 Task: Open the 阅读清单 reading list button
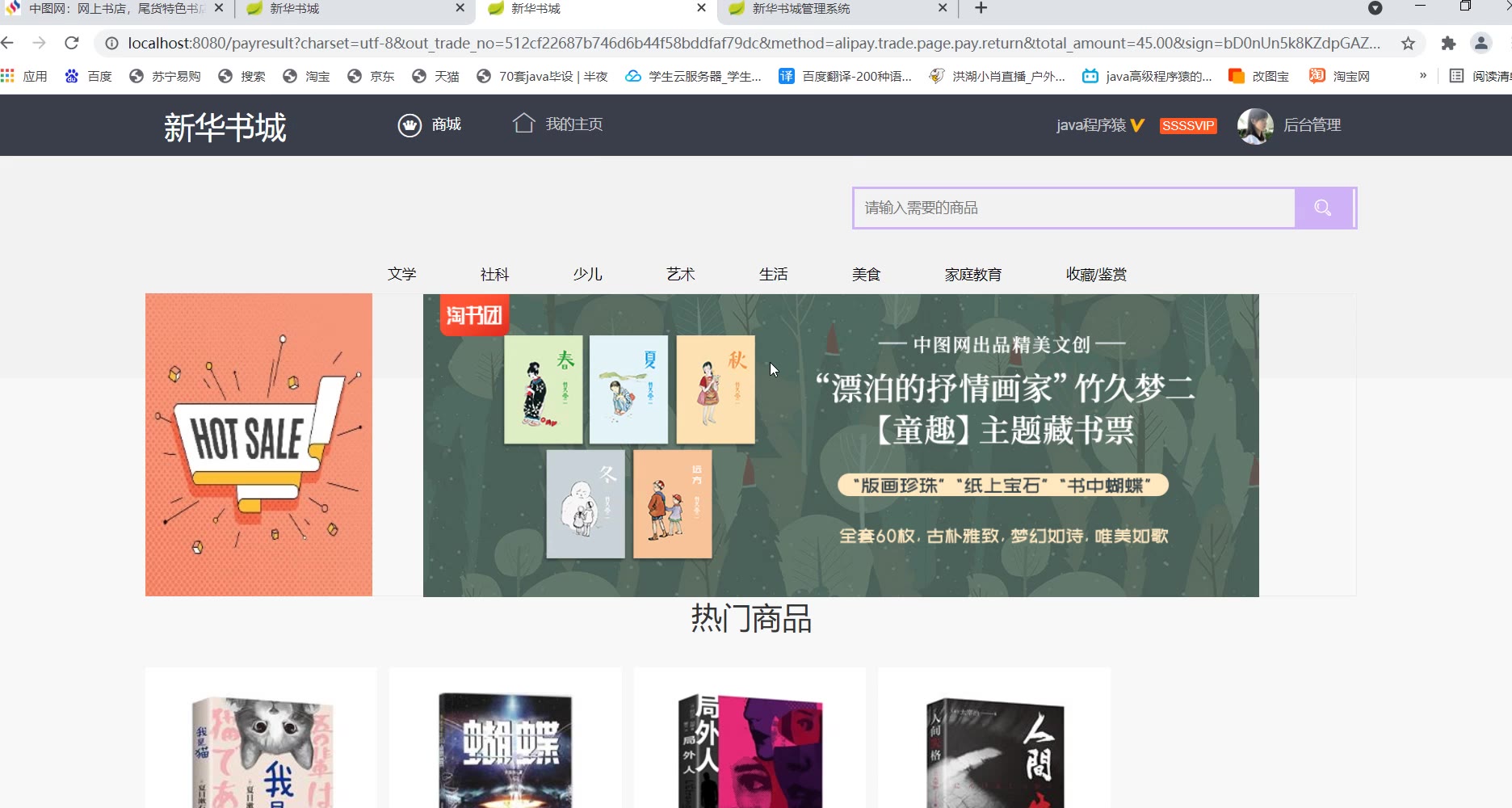click(1480, 76)
